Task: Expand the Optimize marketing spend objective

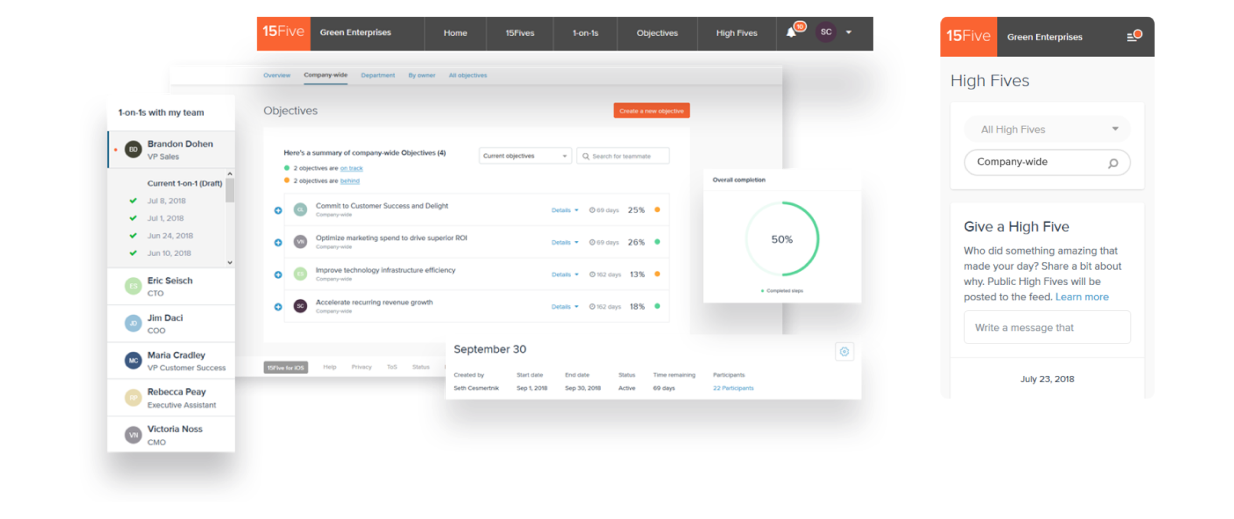Action: [x=278, y=242]
